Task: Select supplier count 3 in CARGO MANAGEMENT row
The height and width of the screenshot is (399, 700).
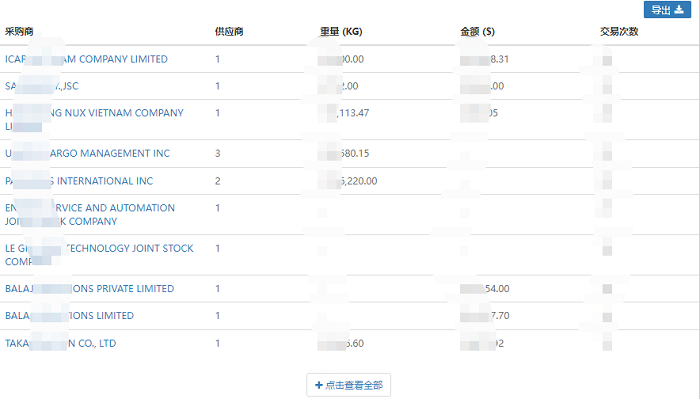Action: 217,153
